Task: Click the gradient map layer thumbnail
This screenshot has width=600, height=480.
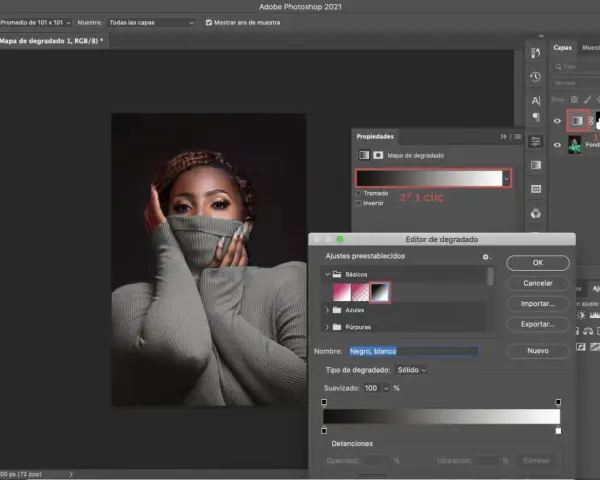Action: click(x=577, y=121)
